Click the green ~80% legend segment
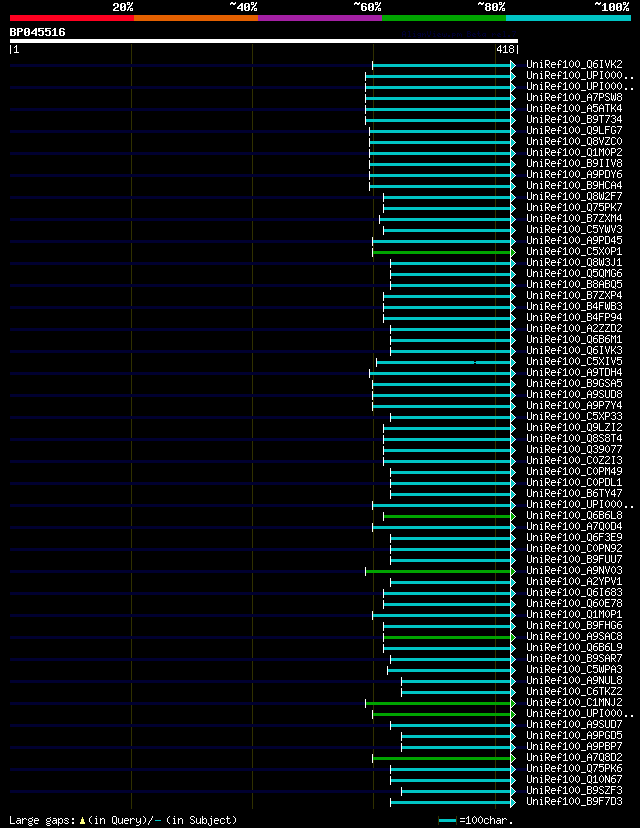The width and height of the screenshot is (640, 828). point(444,18)
